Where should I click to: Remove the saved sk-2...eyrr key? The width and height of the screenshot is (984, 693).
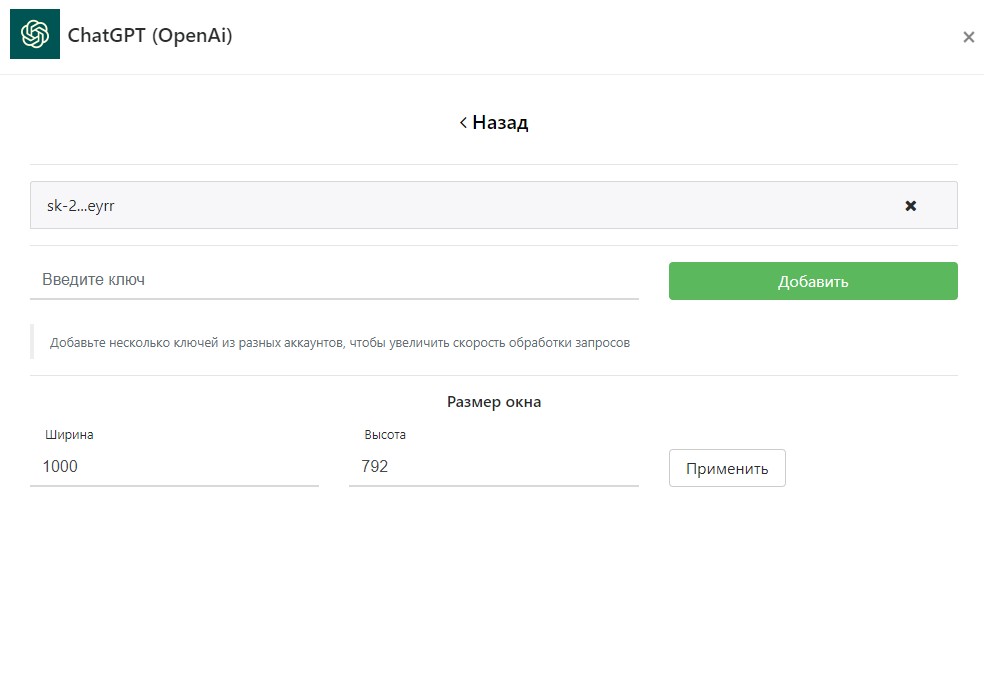(x=910, y=206)
